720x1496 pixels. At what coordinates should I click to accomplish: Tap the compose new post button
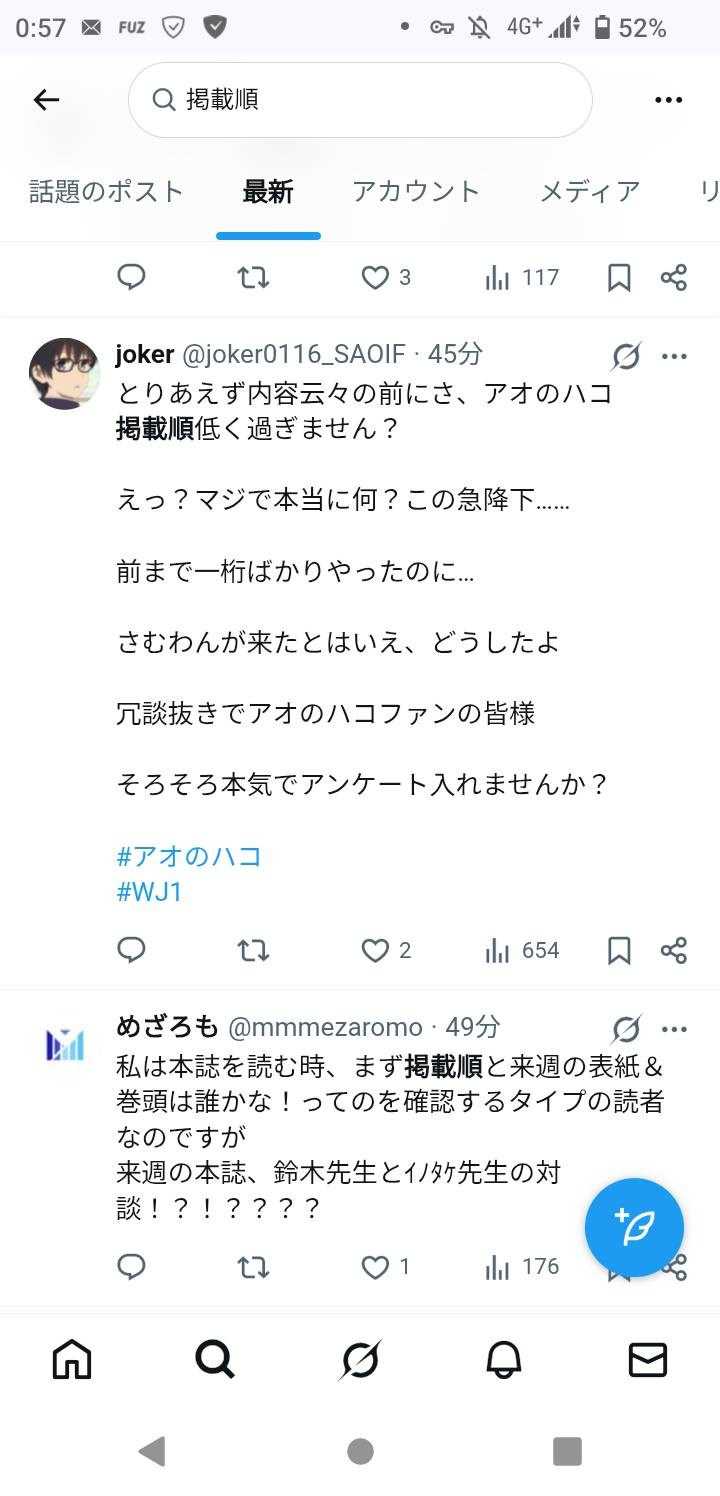pyautogui.click(x=634, y=1227)
